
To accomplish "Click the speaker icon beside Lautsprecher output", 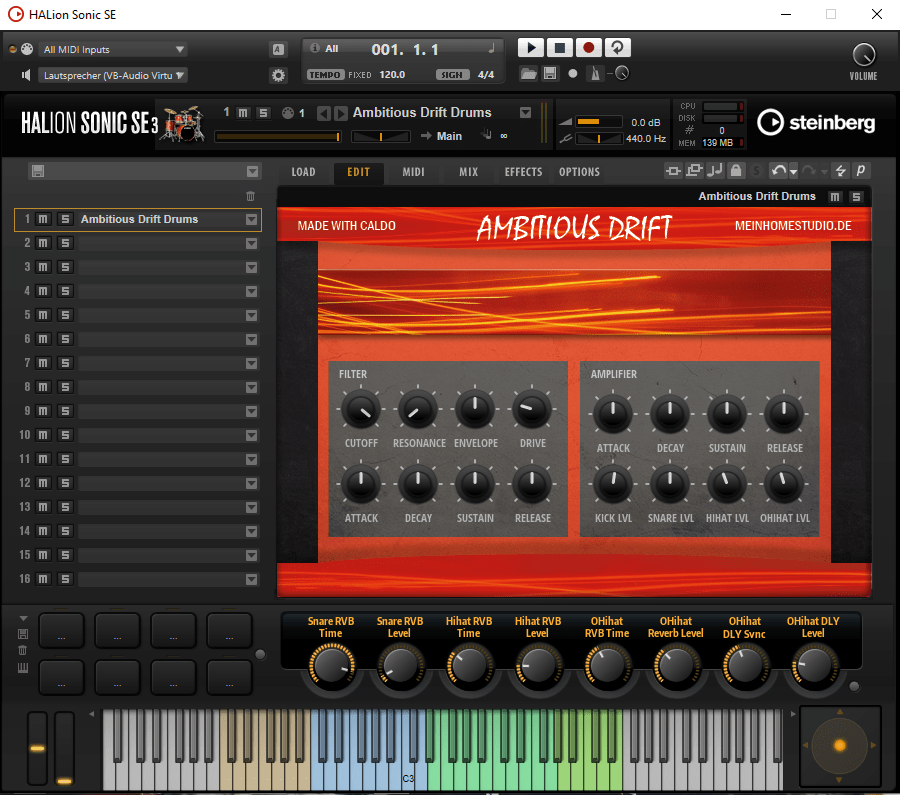I will [x=26, y=75].
